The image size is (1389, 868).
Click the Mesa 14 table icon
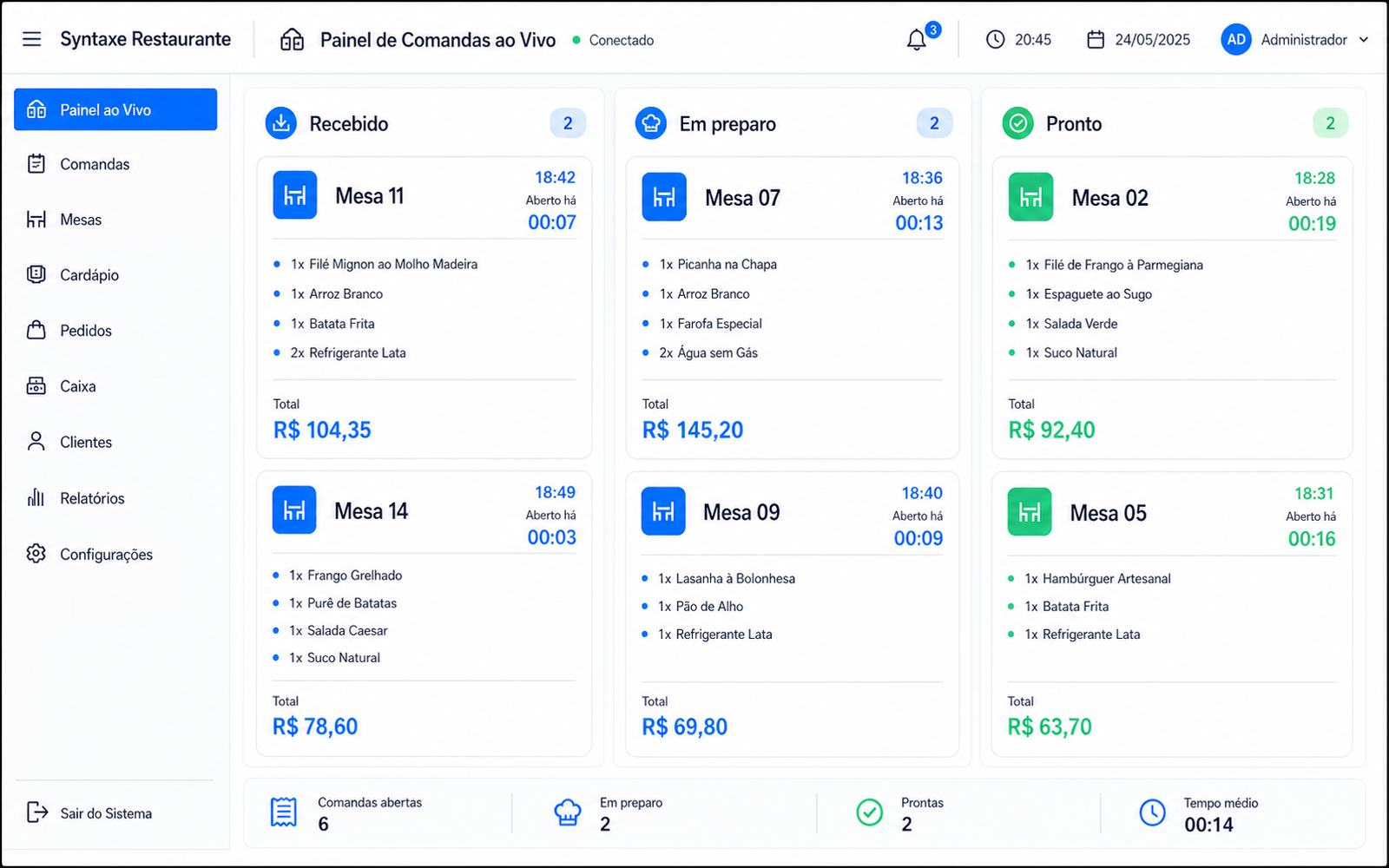[294, 510]
